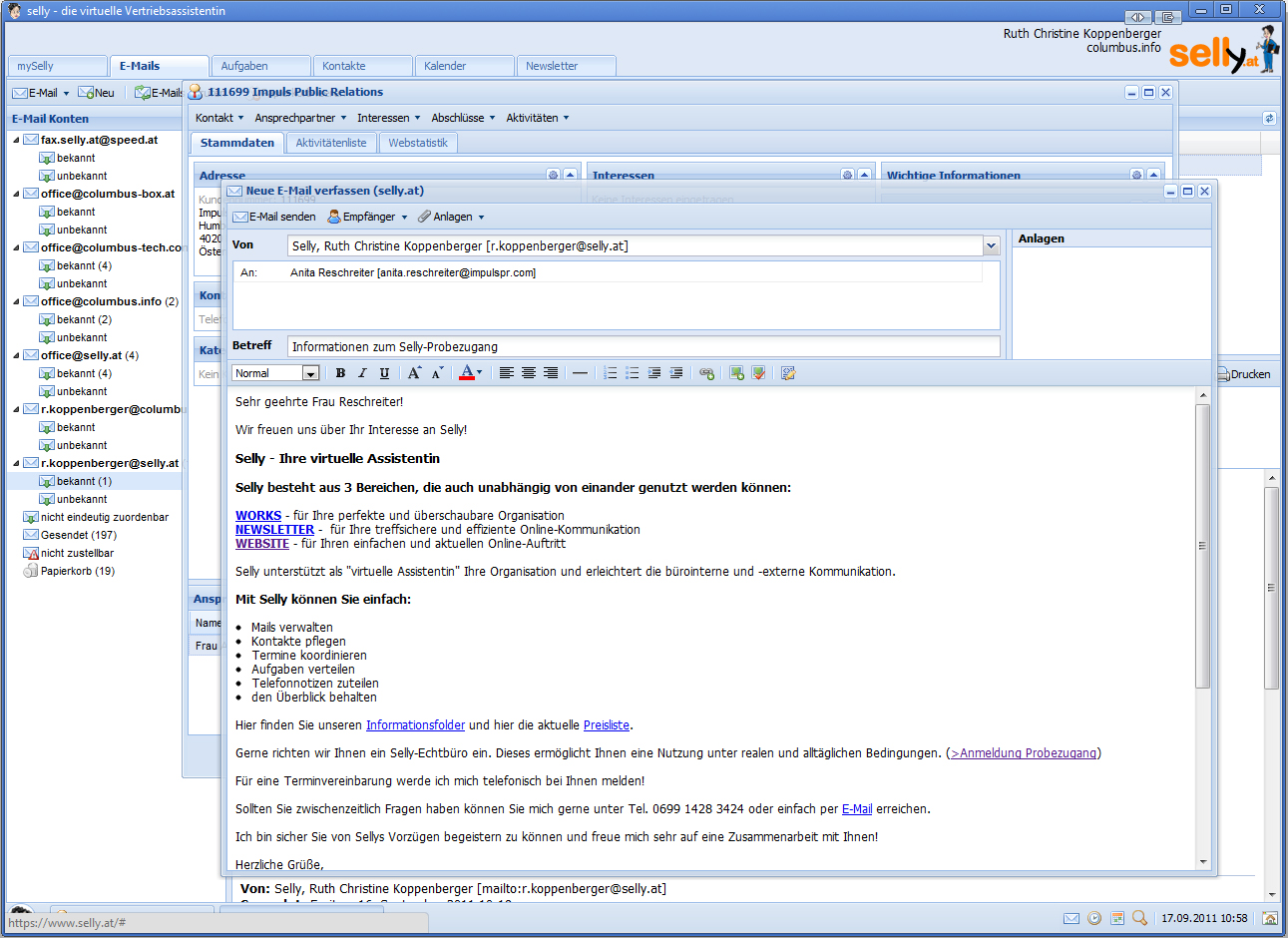The image size is (1288, 938).
Task: Toggle bold formatting in the email editor
Action: coord(340,373)
